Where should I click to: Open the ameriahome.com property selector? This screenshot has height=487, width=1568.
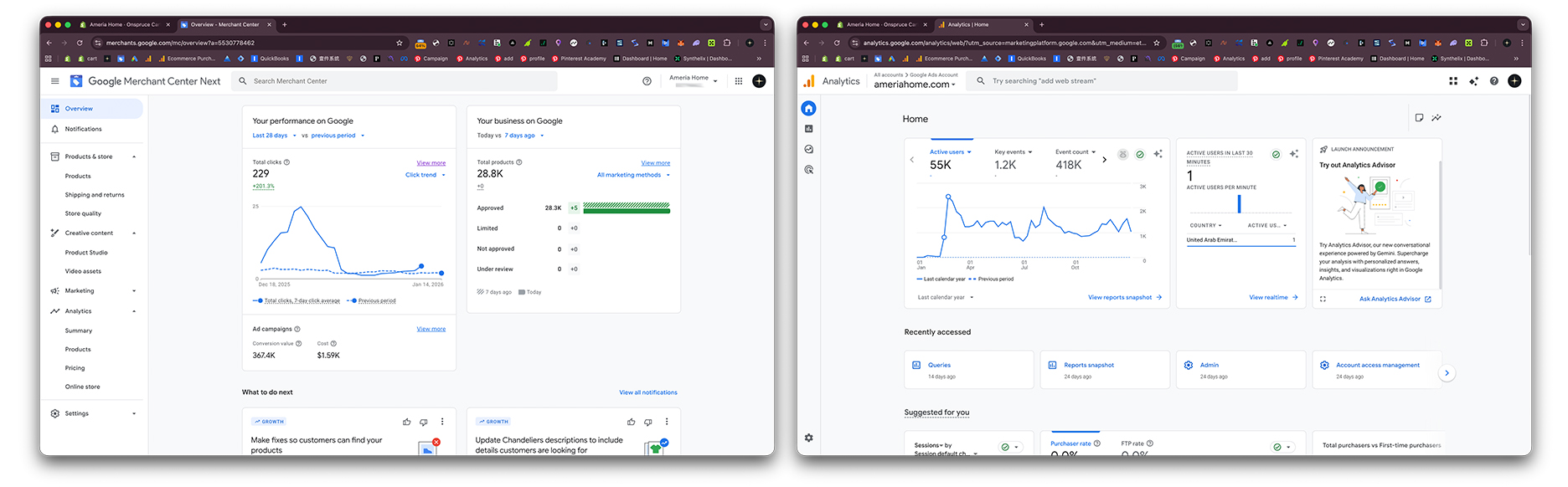tap(915, 85)
